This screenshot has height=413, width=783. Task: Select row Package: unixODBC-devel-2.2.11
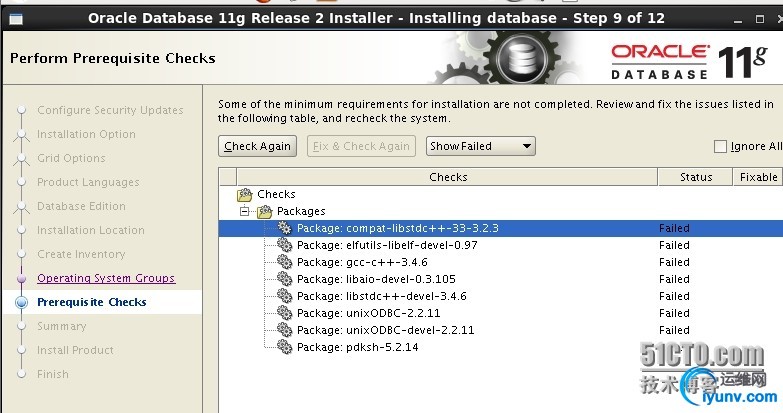point(501,330)
